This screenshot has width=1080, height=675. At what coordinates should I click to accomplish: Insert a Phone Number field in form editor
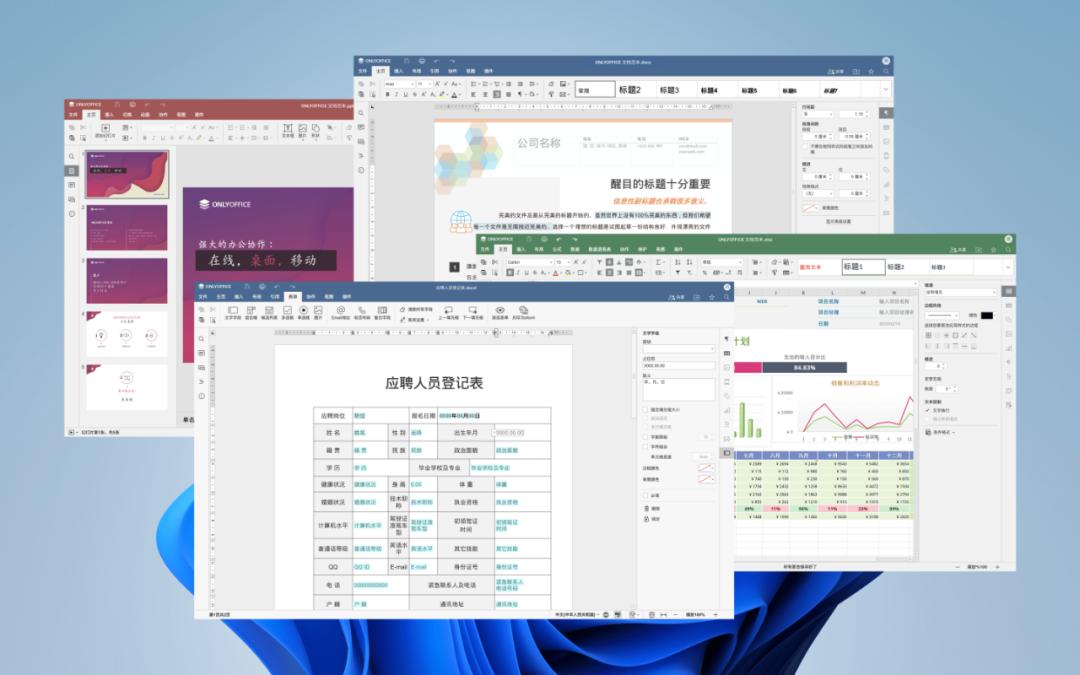pyautogui.click(x=362, y=310)
